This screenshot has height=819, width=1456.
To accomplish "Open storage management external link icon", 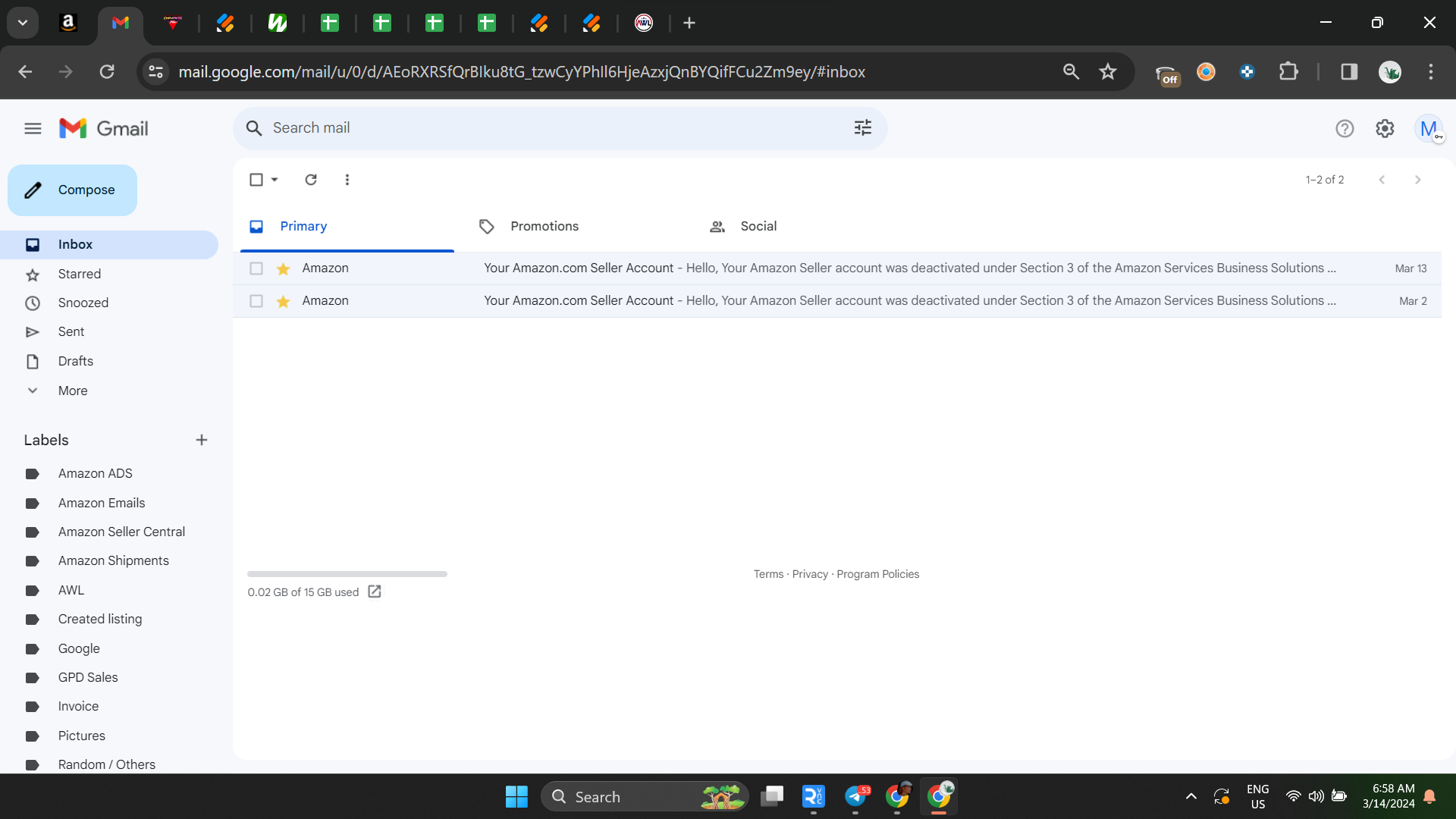I will point(375,591).
